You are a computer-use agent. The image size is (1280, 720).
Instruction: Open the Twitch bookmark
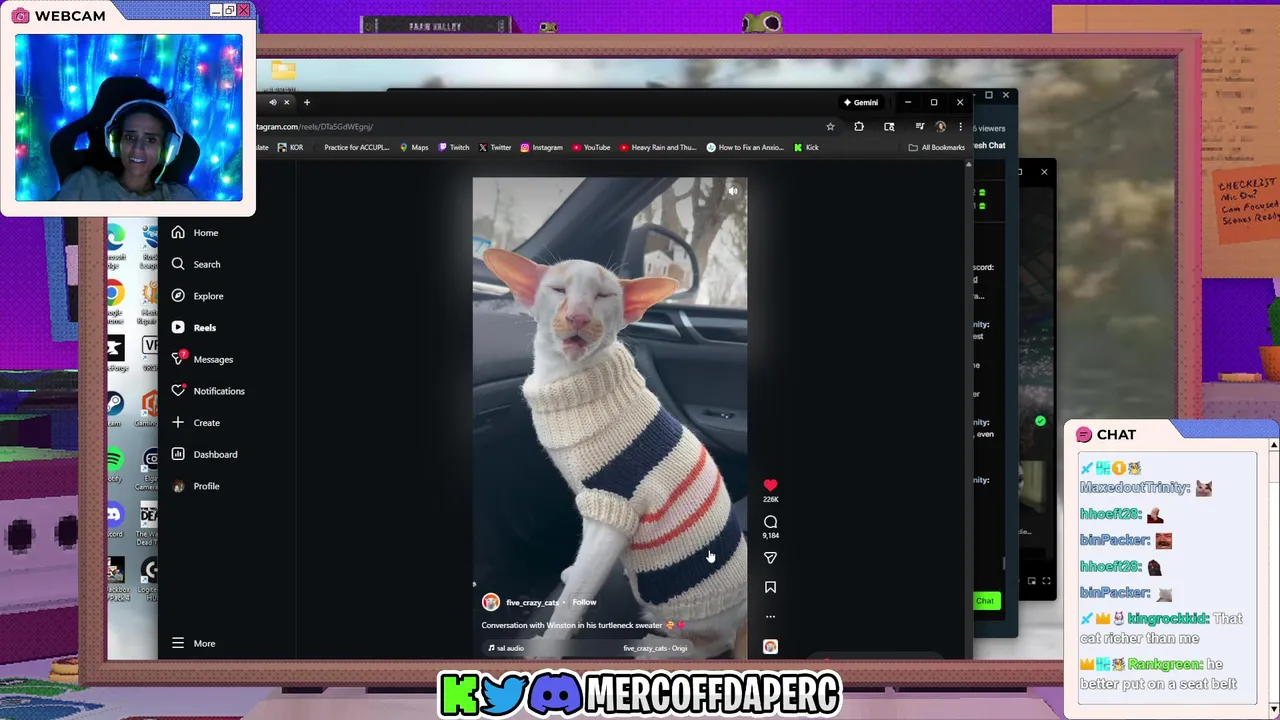[454, 148]
